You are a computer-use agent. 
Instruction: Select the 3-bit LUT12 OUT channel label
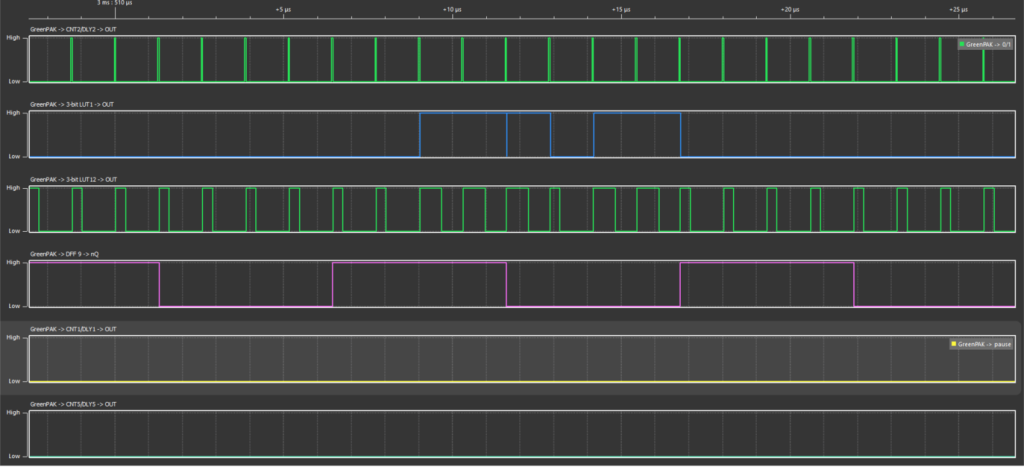pos(74,179)
